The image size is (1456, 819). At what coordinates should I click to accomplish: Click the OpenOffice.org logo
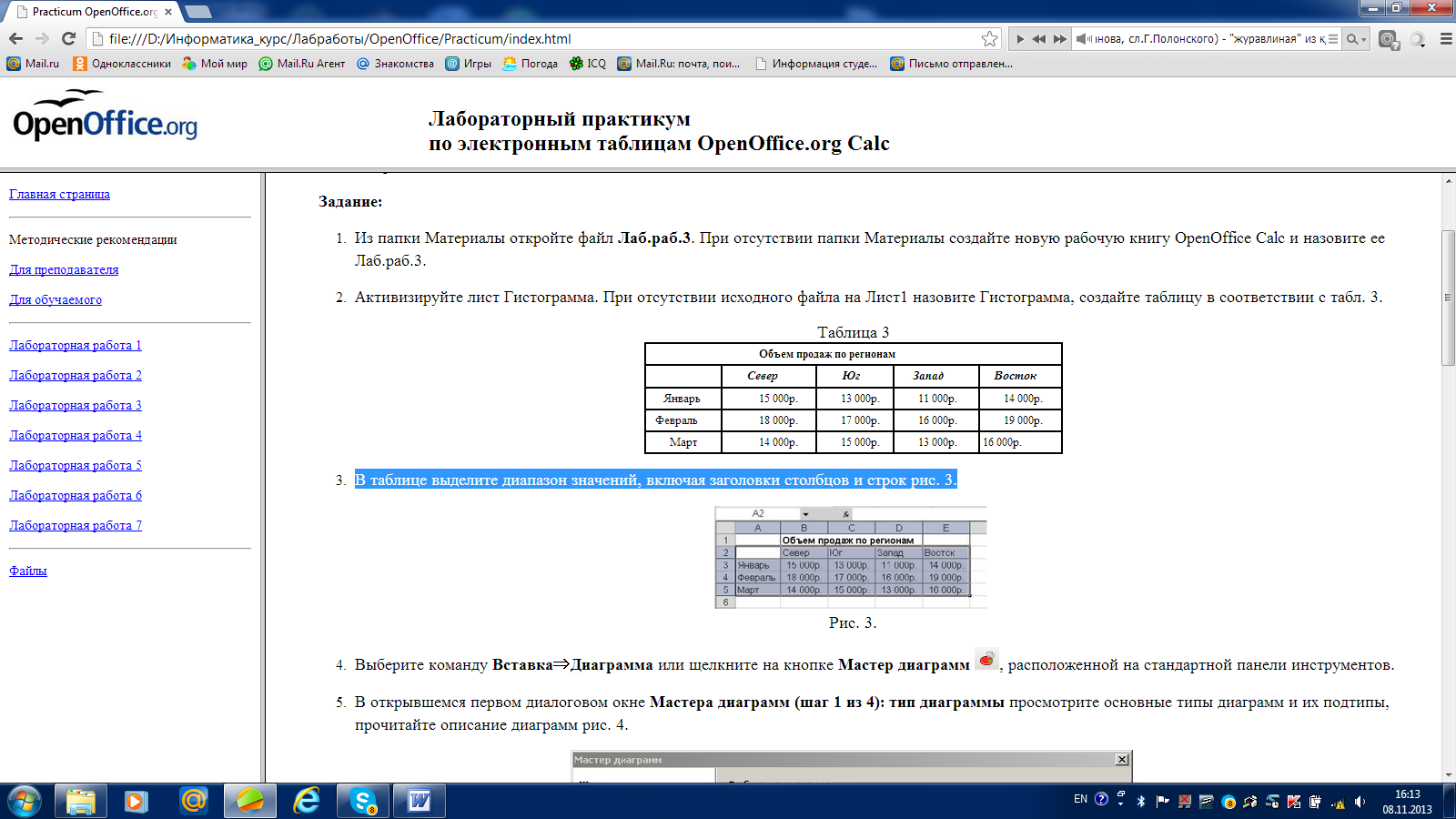click(x=105, y=116)
